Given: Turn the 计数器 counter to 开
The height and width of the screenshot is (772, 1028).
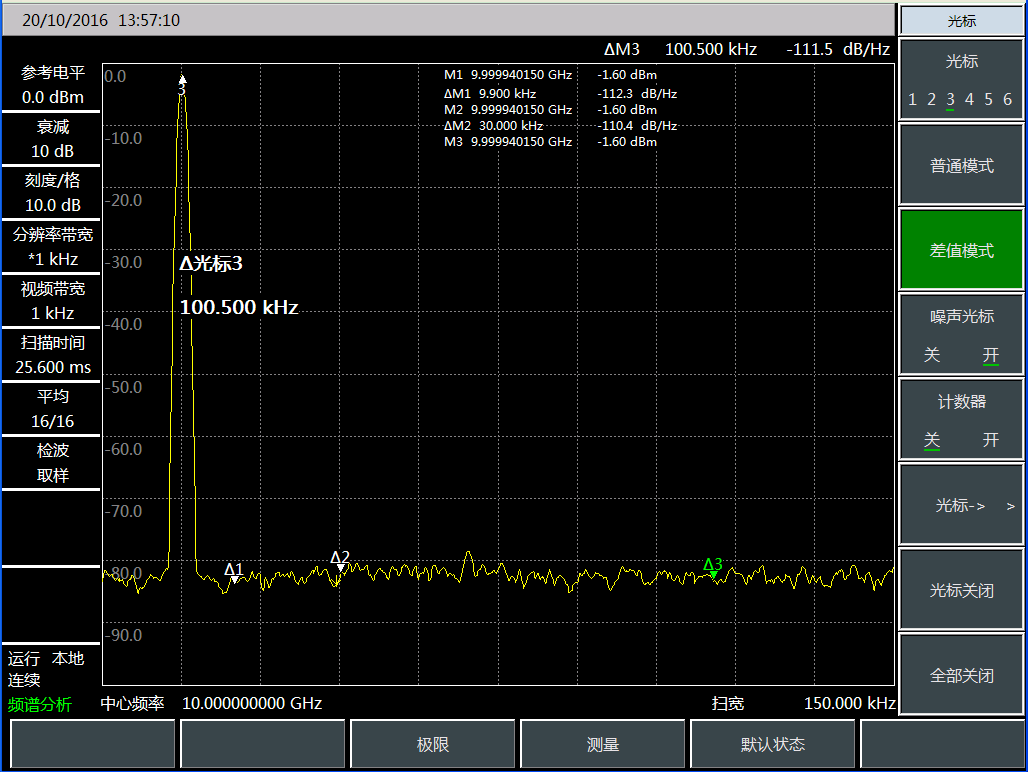Looking at the screenshot, I should tap(990, 441).
